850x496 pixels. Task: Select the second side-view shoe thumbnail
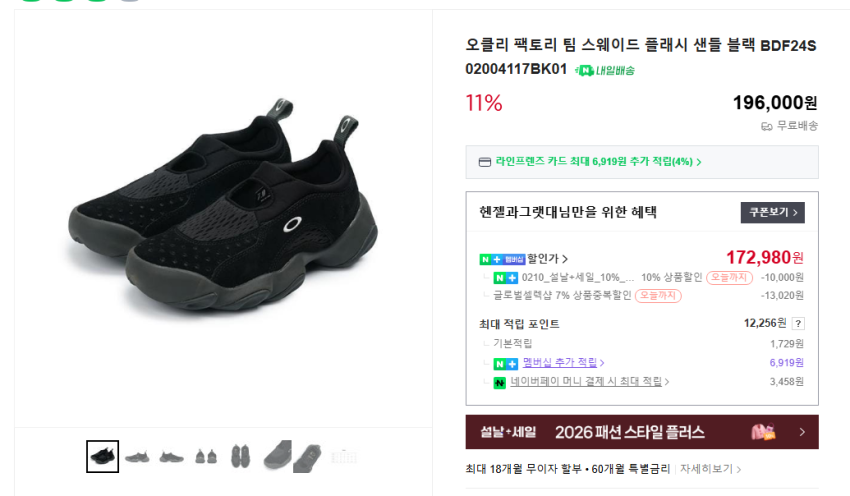point(171,457)
